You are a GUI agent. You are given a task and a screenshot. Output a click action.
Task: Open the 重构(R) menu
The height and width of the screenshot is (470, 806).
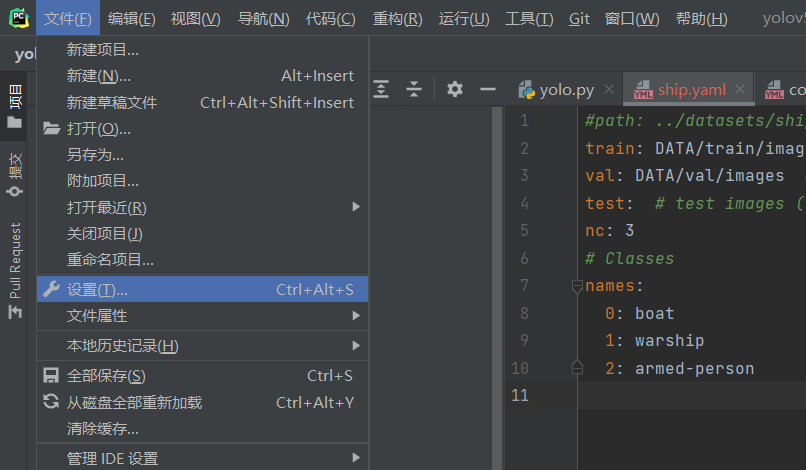397,19
